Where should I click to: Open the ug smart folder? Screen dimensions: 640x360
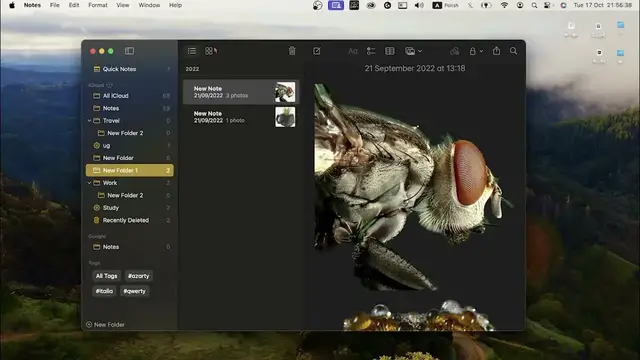(x=130, y=145)
